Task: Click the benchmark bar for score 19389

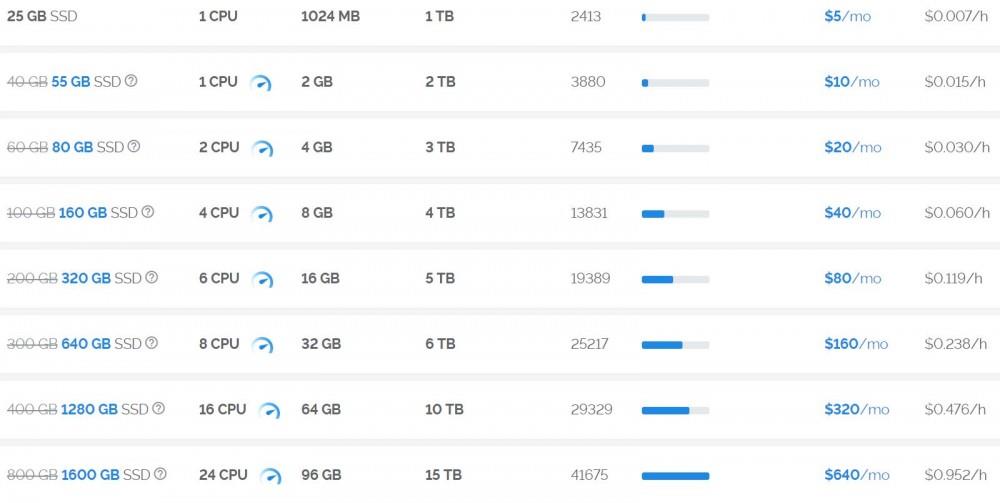Action: coord(675,279)
